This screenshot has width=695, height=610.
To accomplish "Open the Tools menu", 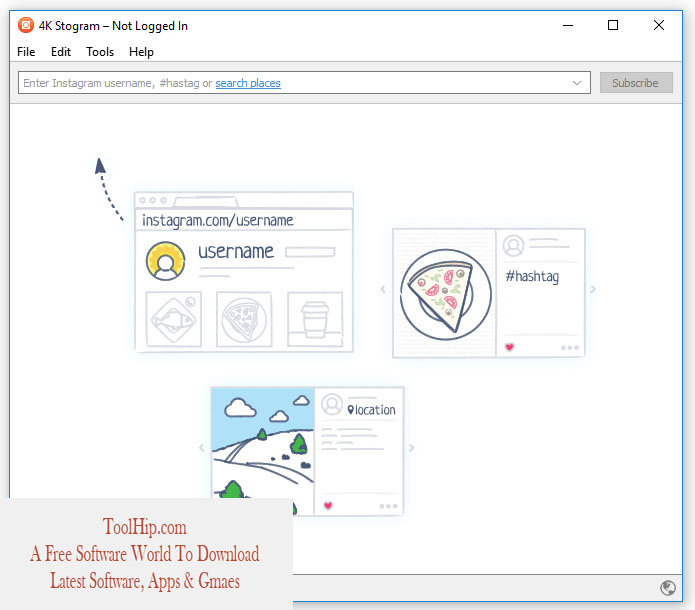I will (x=100, y=52).
